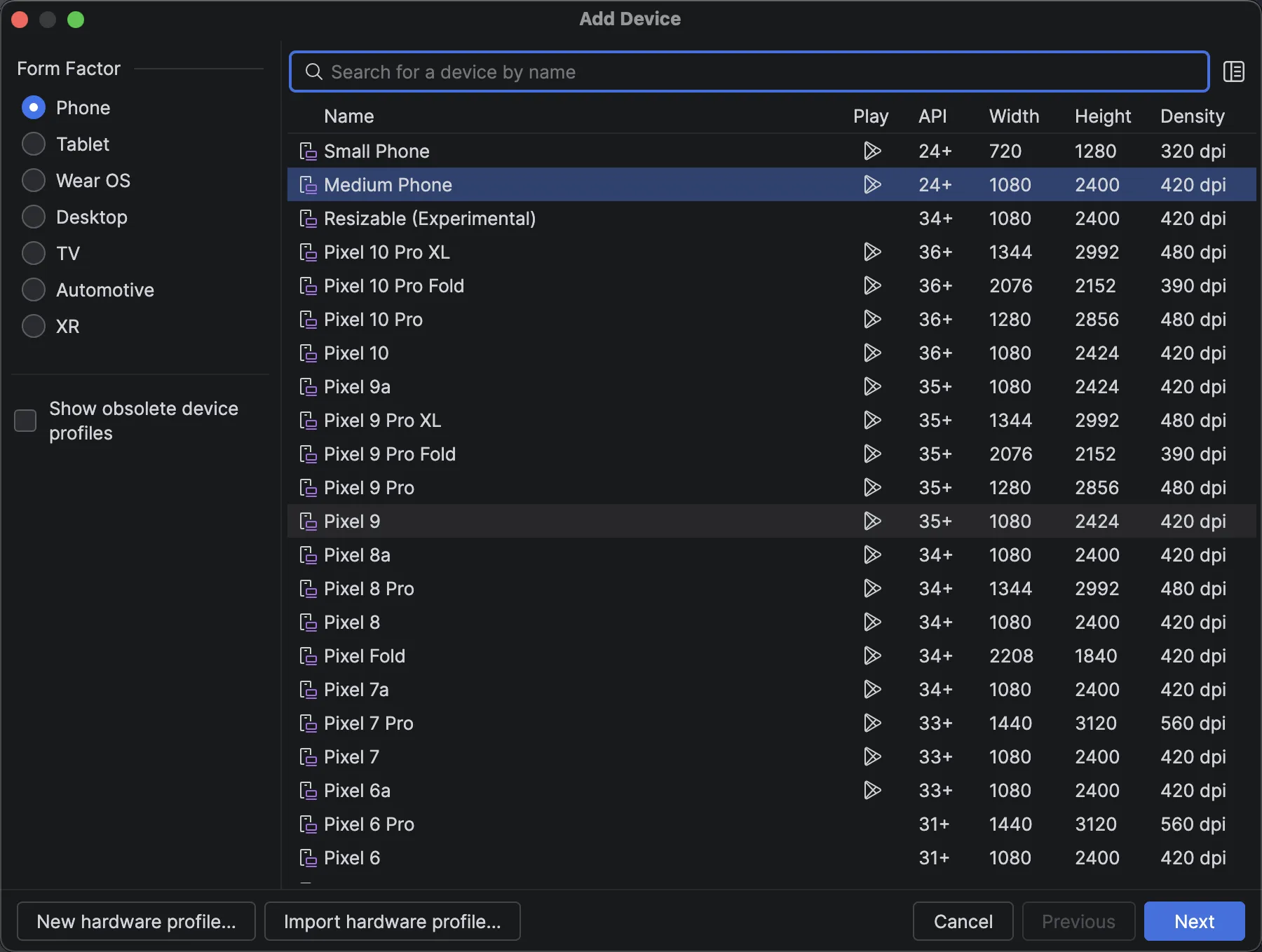Click the search magnifier icon

(x=314, y=72)
